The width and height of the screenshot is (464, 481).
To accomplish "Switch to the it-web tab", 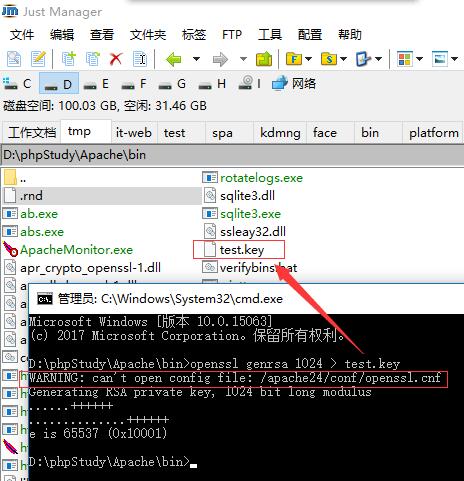I will 134,133.
